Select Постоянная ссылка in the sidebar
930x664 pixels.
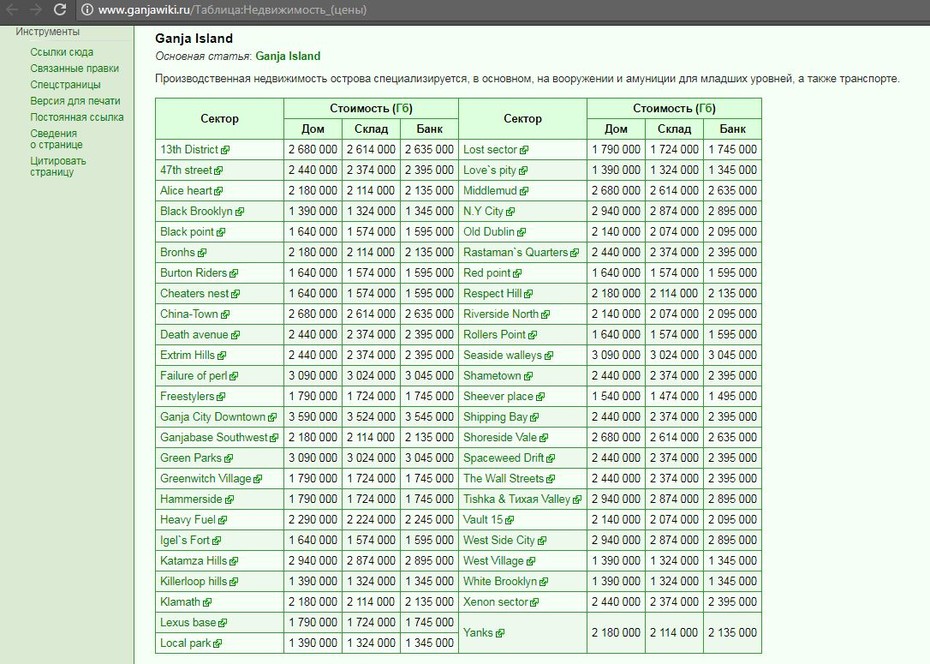coord(77,117)
